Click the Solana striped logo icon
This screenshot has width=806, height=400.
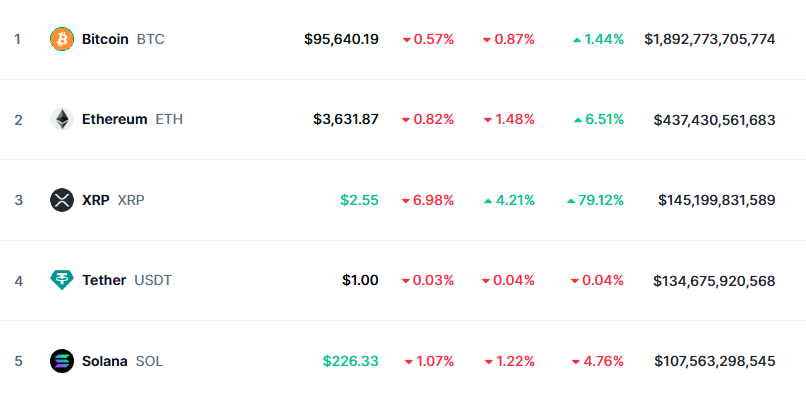(62, 360)
